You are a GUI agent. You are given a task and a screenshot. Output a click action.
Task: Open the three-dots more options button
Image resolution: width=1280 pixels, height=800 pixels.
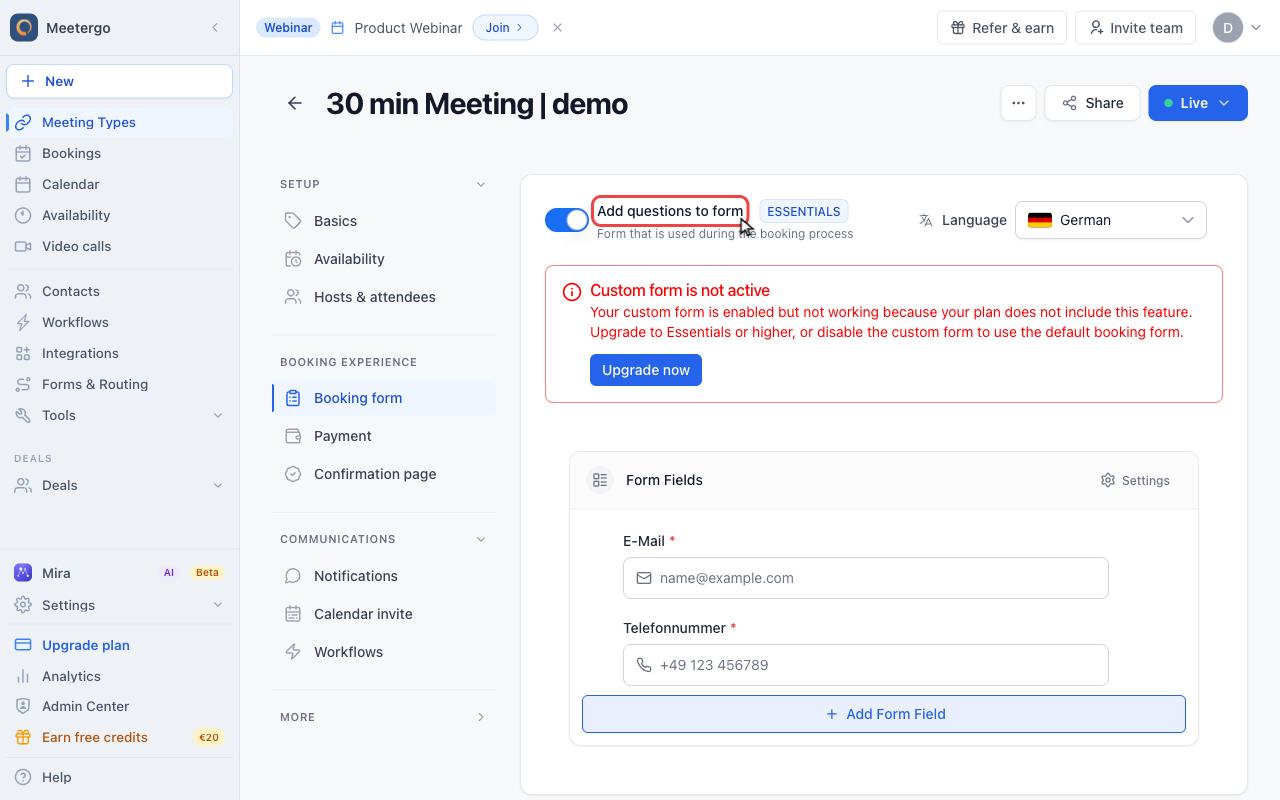(x=1018, y=103)
